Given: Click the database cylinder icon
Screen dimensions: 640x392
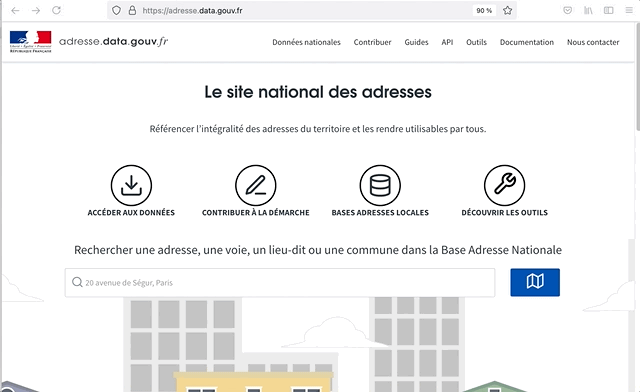Looking at the screenshot, I should point(380,185).
